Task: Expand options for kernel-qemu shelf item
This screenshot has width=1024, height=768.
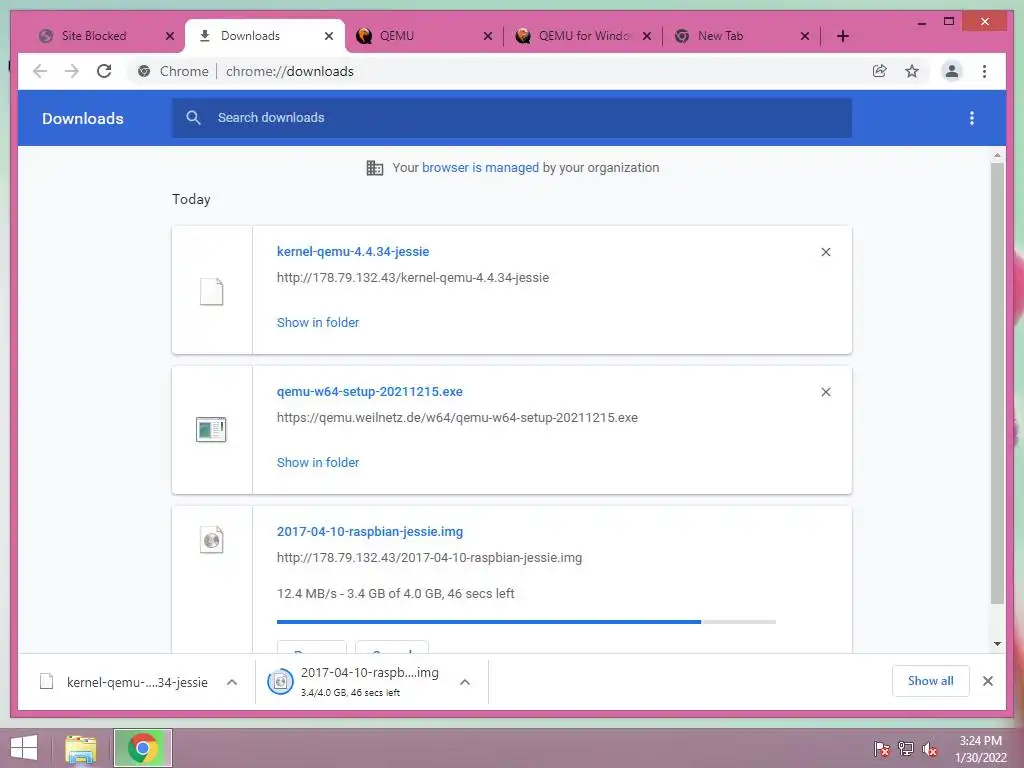Action: (x=232, y=682)
